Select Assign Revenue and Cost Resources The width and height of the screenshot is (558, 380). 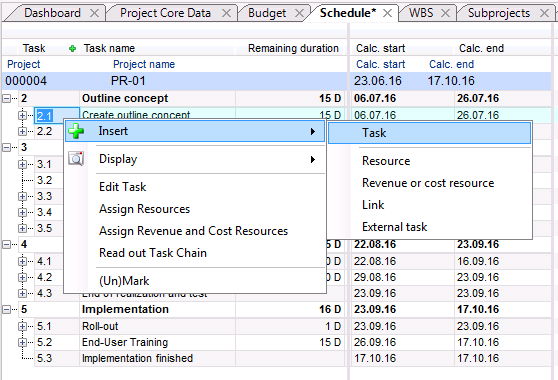(x=193, y=231)
